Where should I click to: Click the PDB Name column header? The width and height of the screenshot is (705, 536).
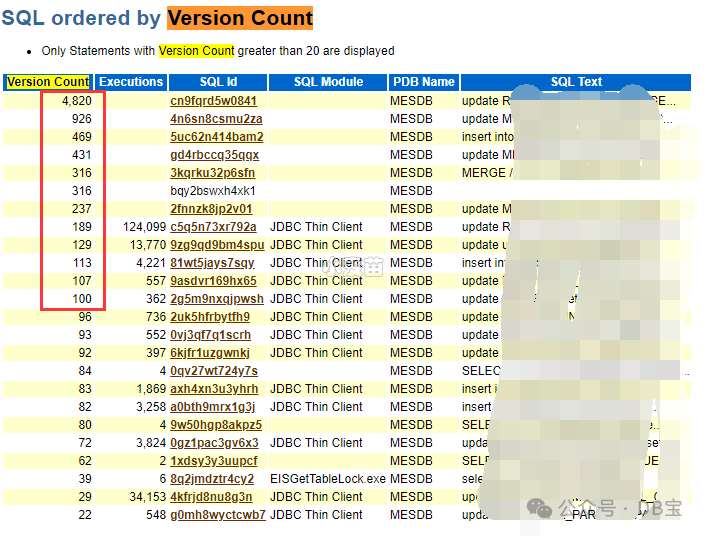click(424, 82)
